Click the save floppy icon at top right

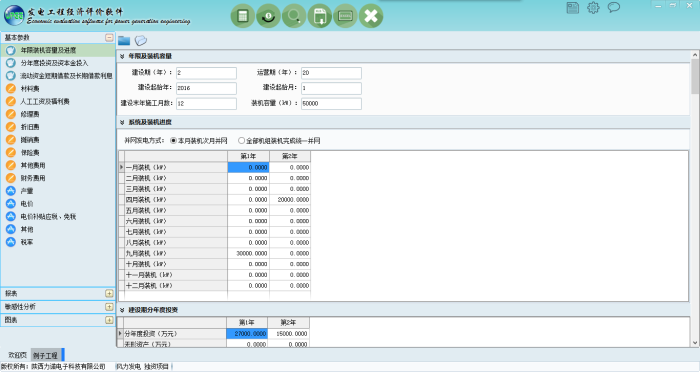[x=573, y=8]
